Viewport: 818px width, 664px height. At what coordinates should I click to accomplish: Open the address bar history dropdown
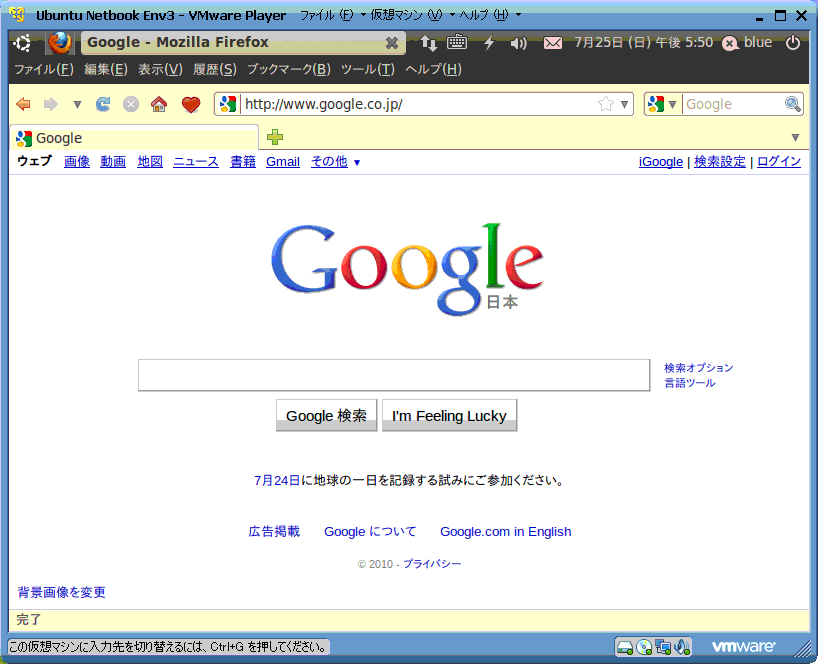point(624,104)
